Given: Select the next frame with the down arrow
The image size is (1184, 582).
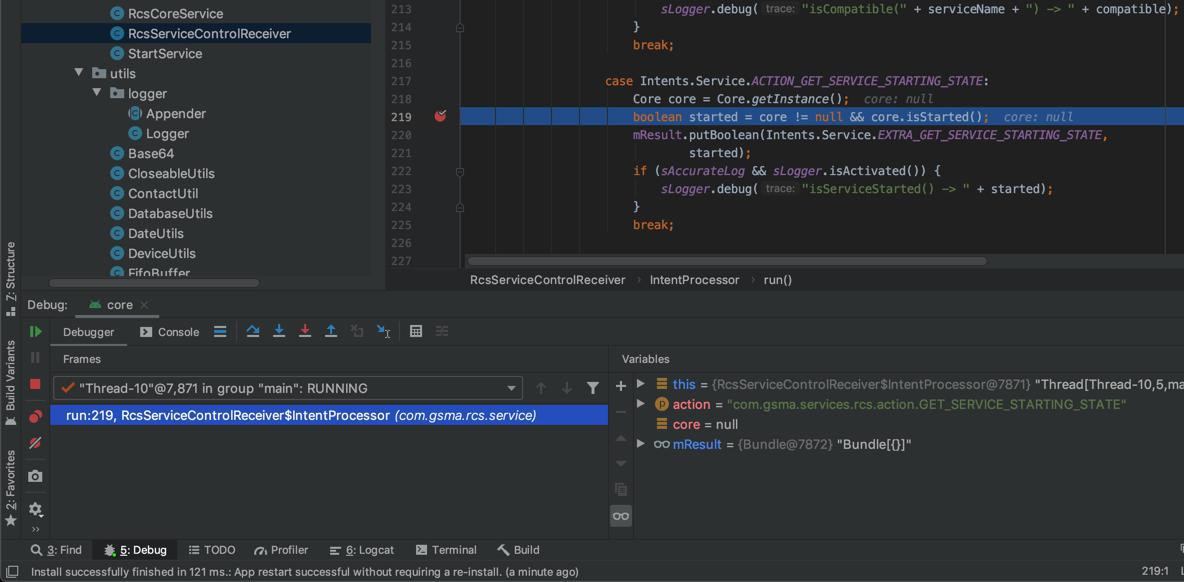Looking at the screenshot, I should click(566, 388).
